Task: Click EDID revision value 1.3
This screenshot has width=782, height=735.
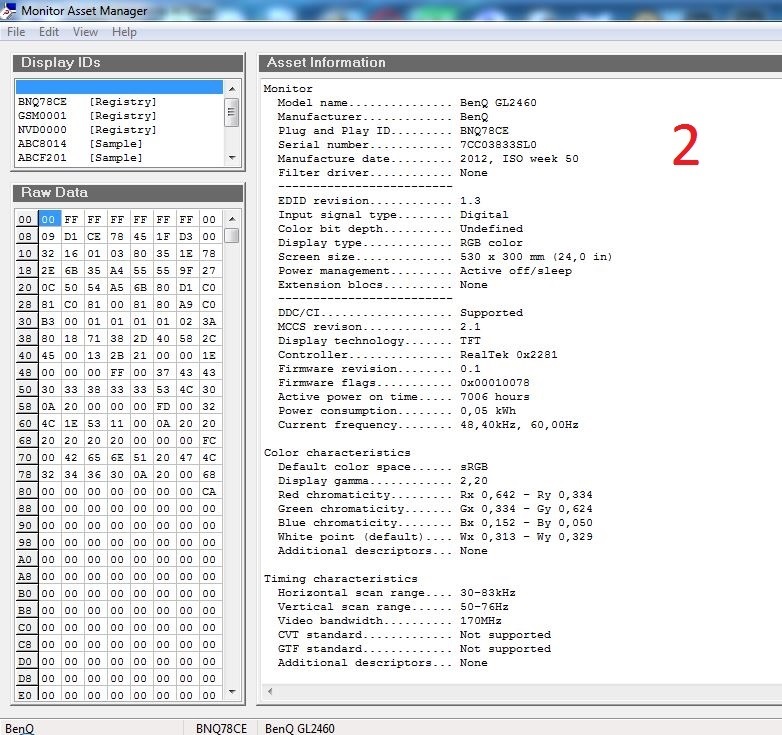Action: click(x=470, y=200)
